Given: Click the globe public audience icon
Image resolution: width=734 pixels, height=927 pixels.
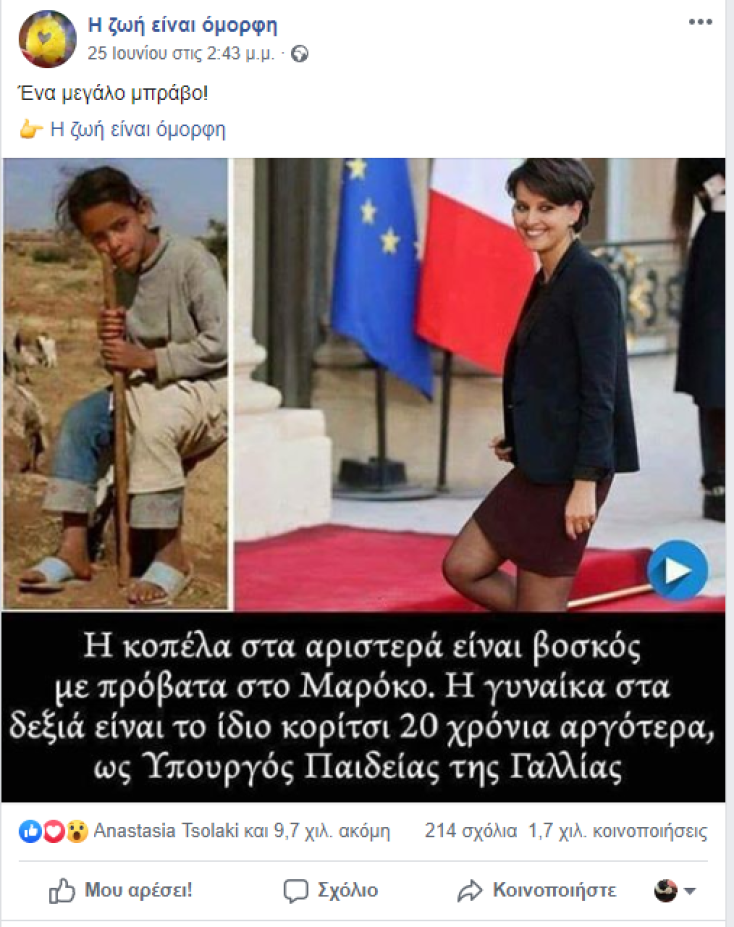Looking at the screenshot, I should tap(300, 54).
